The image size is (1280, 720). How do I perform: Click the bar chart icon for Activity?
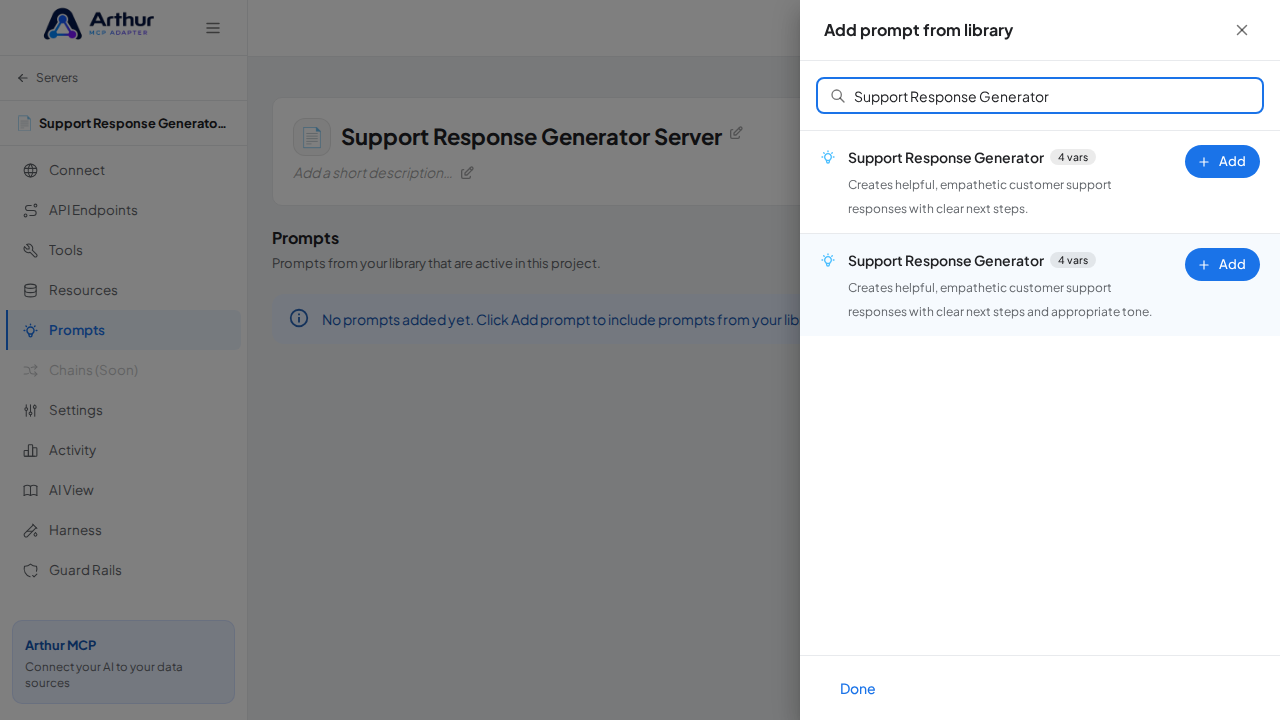coord(31,450)
